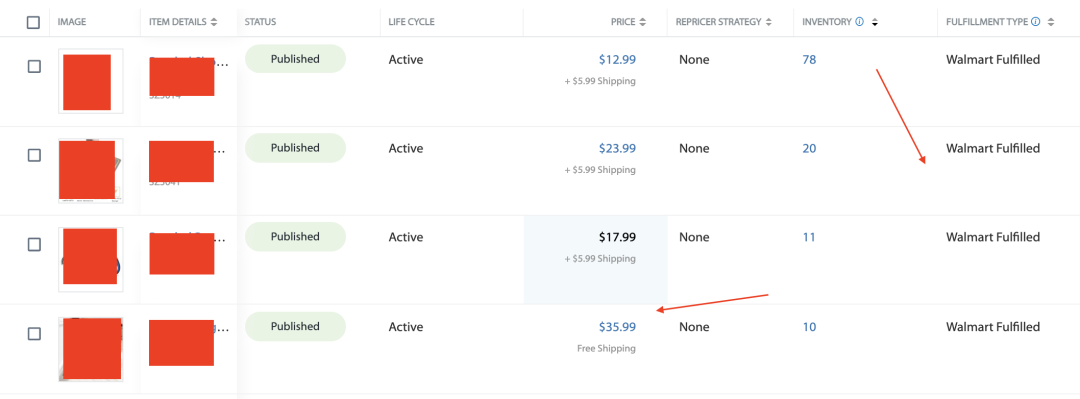Open the last row product thumbnail

click(90, 349)
